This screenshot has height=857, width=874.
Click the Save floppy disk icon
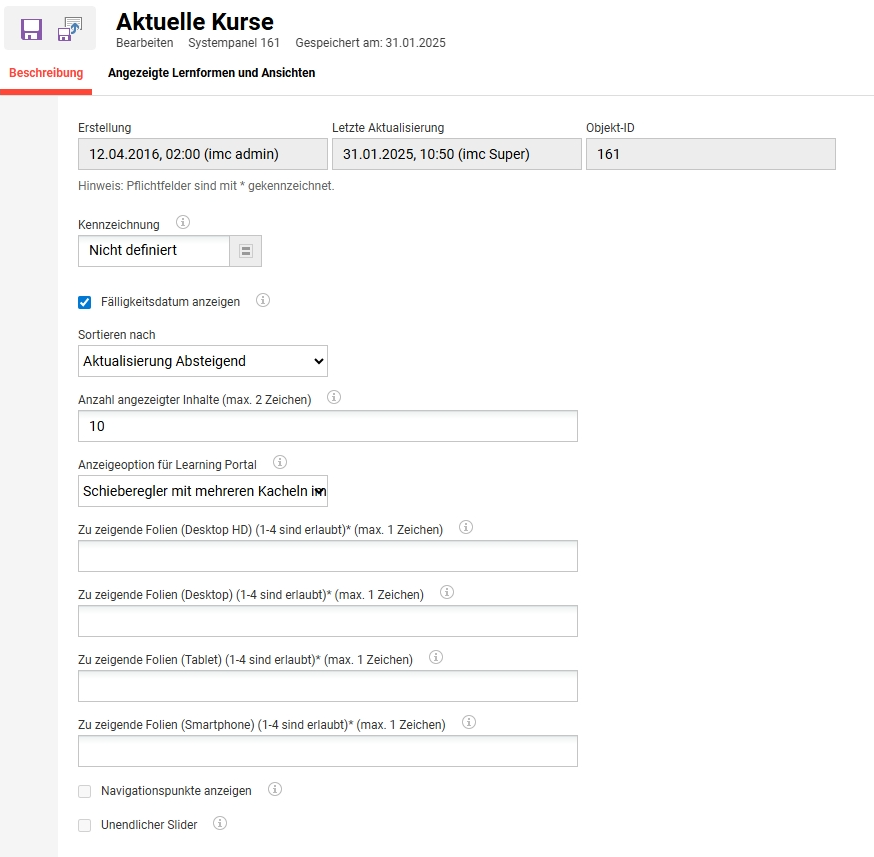coord(31,29)
